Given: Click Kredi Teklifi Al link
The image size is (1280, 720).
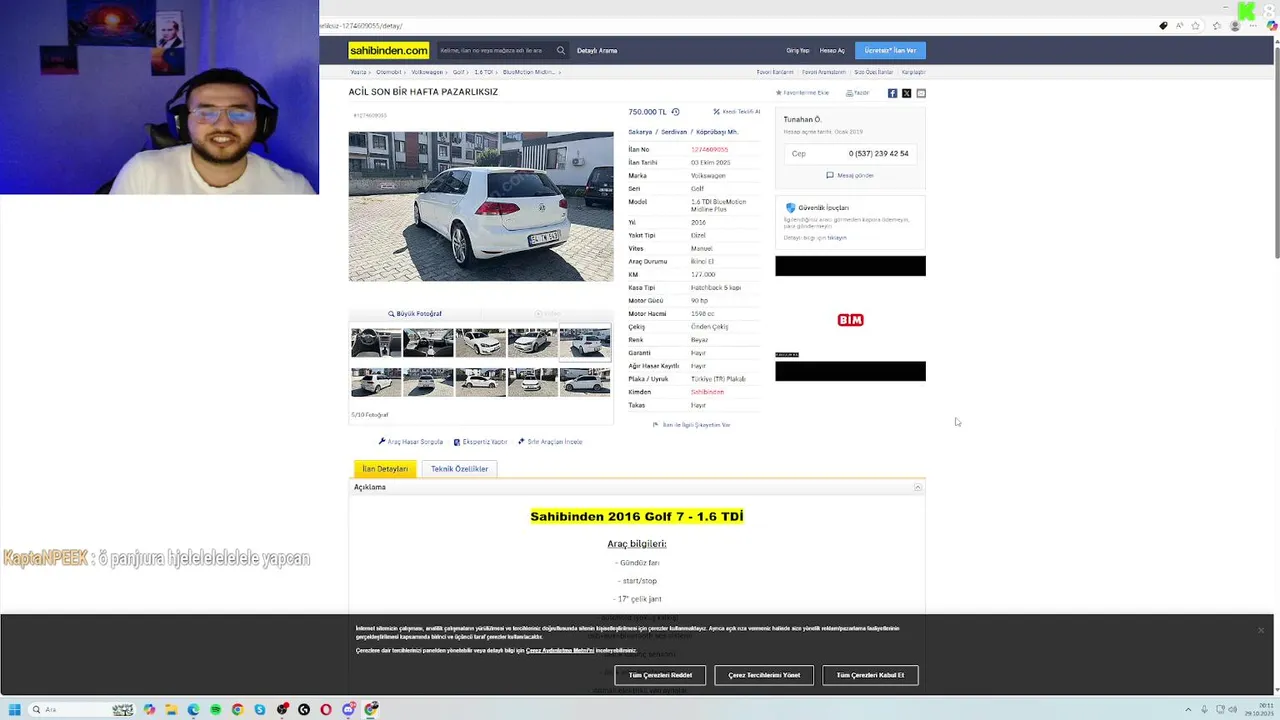Looking at the screenshot, I should click(736, 112).
